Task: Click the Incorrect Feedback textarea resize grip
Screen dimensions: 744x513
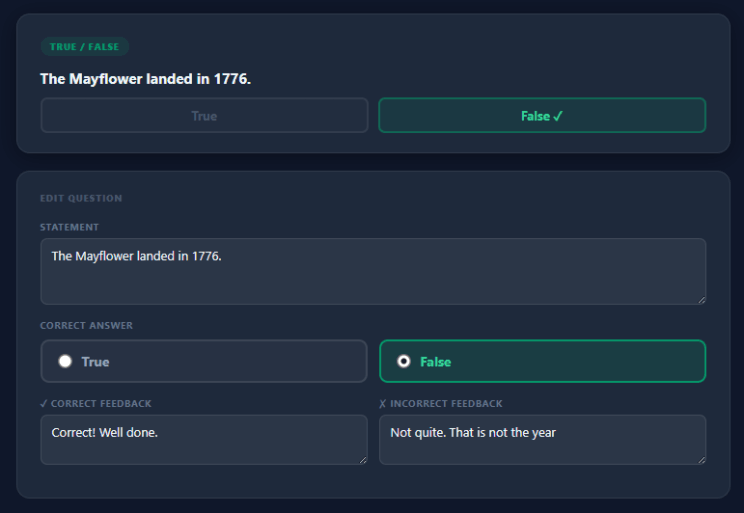Action: [700, 459]
